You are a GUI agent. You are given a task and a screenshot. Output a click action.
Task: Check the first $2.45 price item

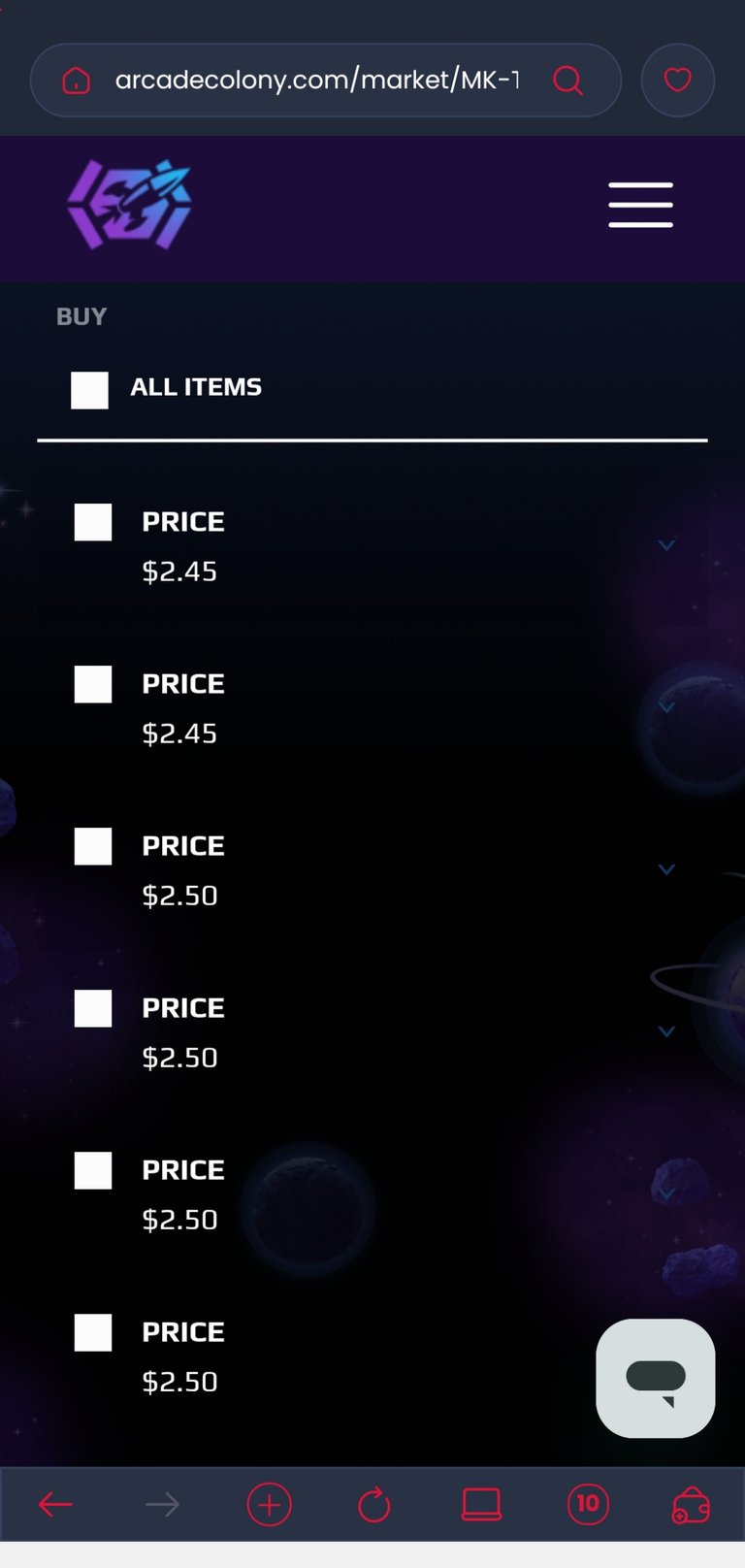coord(93,522)
